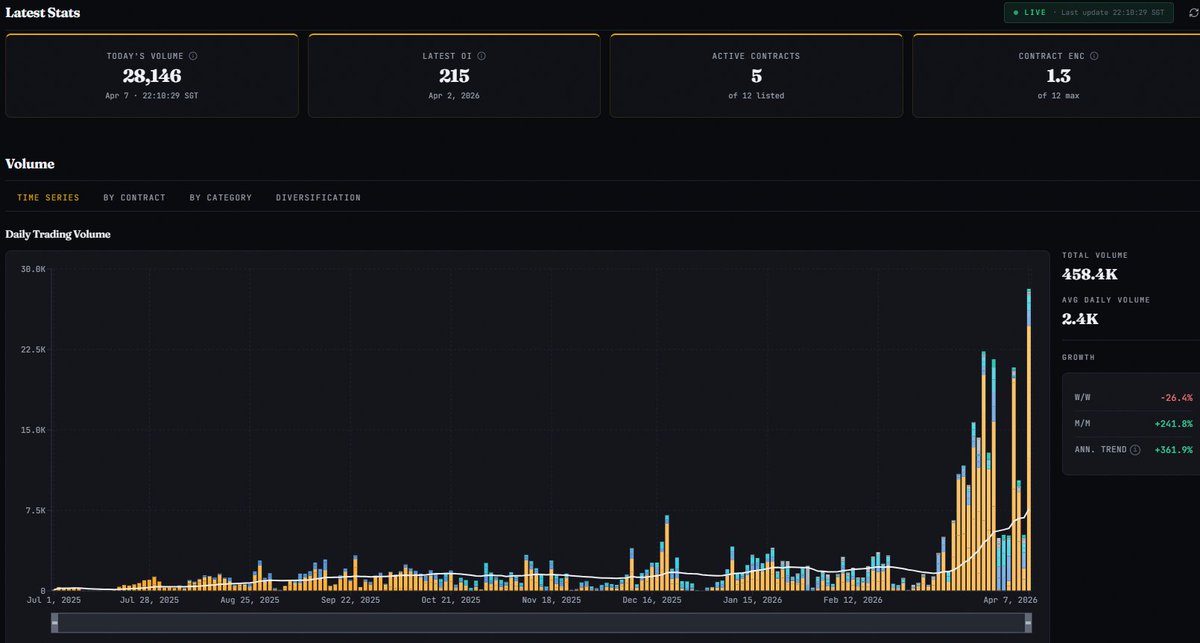
Task: Click the Total Volume value 458.4K
Action: click(x=1089, y=273)
